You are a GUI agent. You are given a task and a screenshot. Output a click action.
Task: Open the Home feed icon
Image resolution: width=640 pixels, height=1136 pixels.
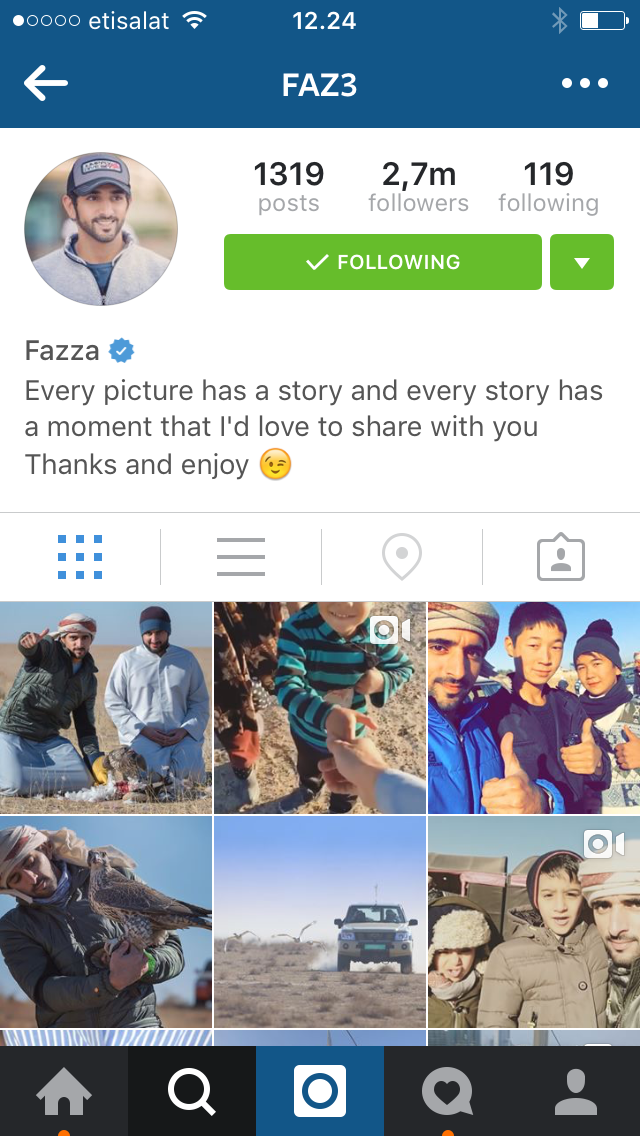(64, 1091)
